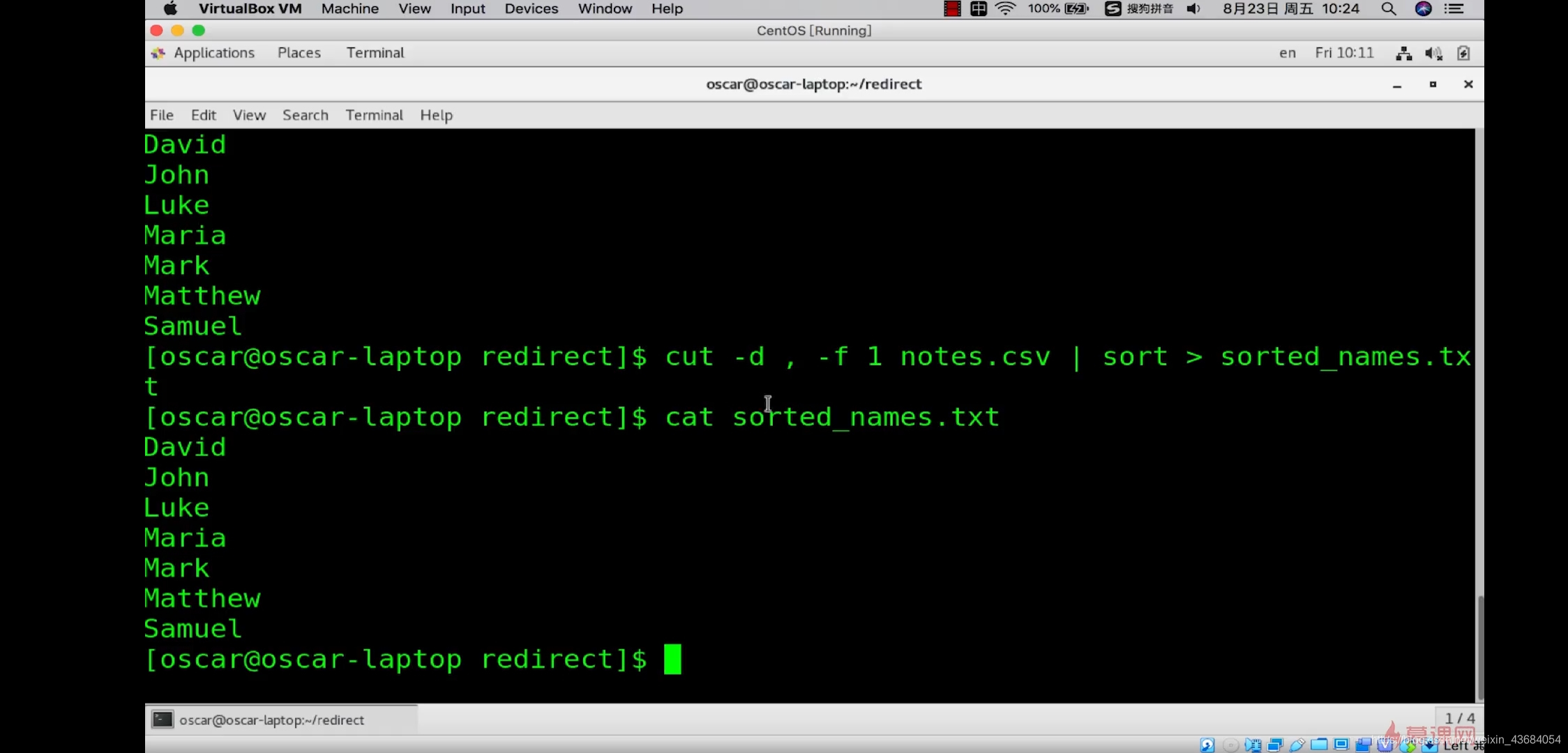The image size is (1568, 753).
Task: Open Applications menu in CentOS
Action: pos(213,52)
